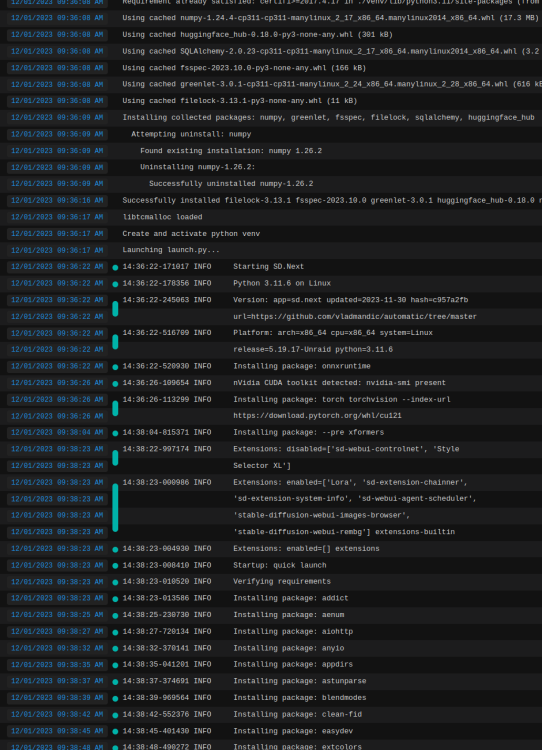Select 'Create and activate python venv' line
The width and height of the screenshot is (542, 750).
pos(191,234)
